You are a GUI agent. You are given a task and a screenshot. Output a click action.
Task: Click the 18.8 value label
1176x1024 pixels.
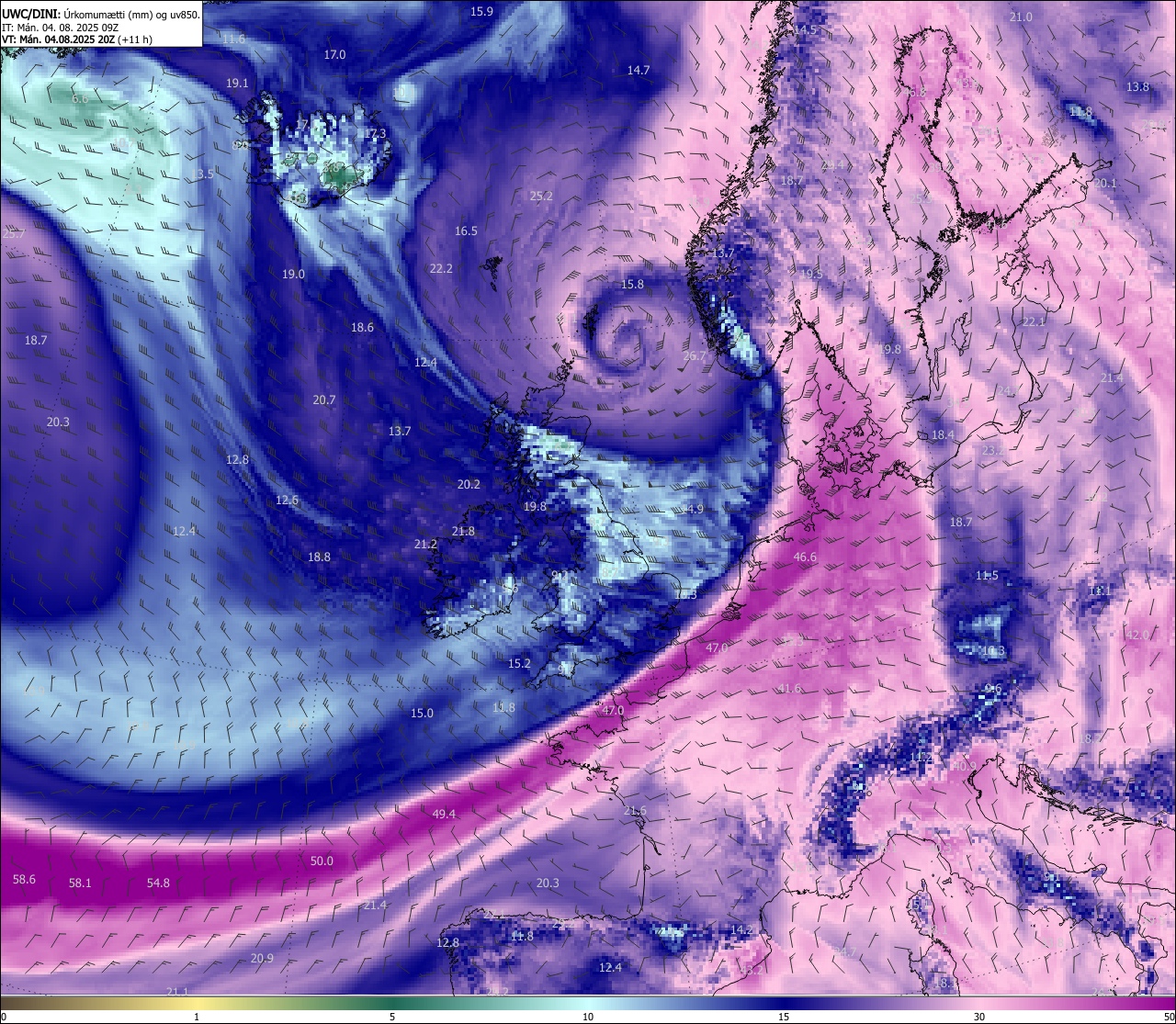[x=319, y=557]
